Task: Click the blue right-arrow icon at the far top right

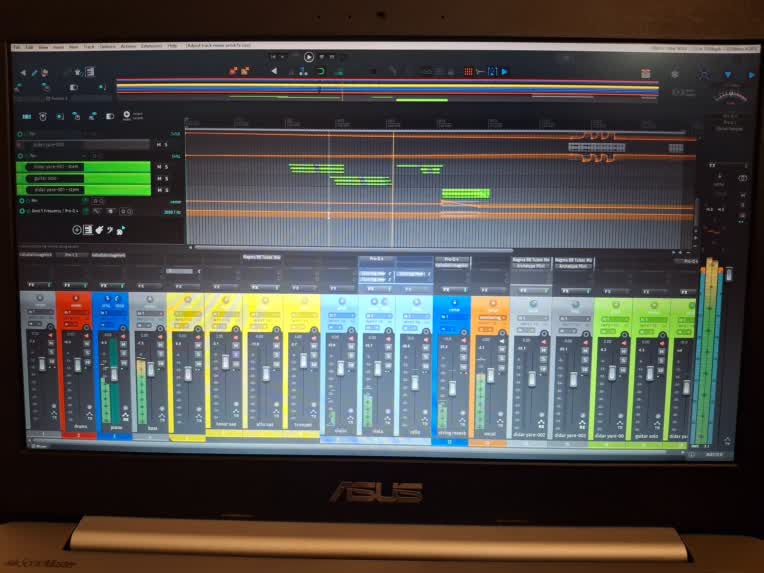Action: (751, 75)
